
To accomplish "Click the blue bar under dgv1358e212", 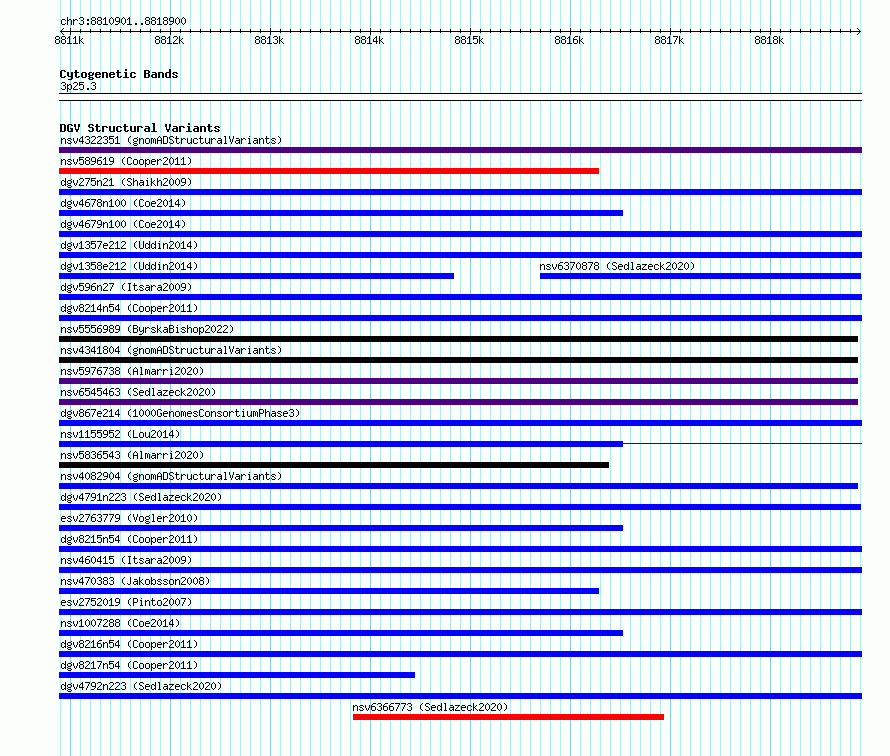I will pos(257,276).
